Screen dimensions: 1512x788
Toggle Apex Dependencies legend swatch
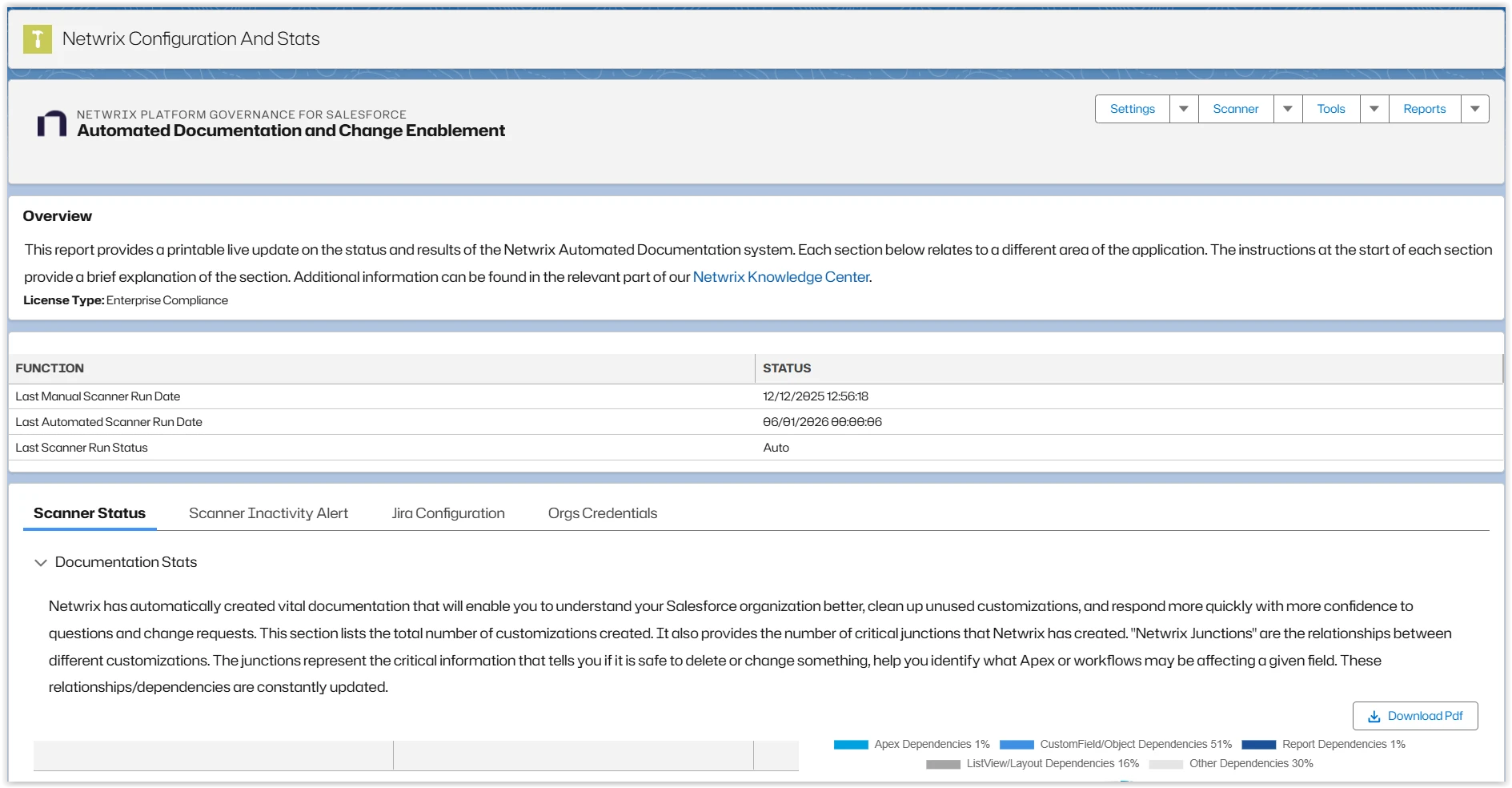pyautogui.click(x=851, y=745)
